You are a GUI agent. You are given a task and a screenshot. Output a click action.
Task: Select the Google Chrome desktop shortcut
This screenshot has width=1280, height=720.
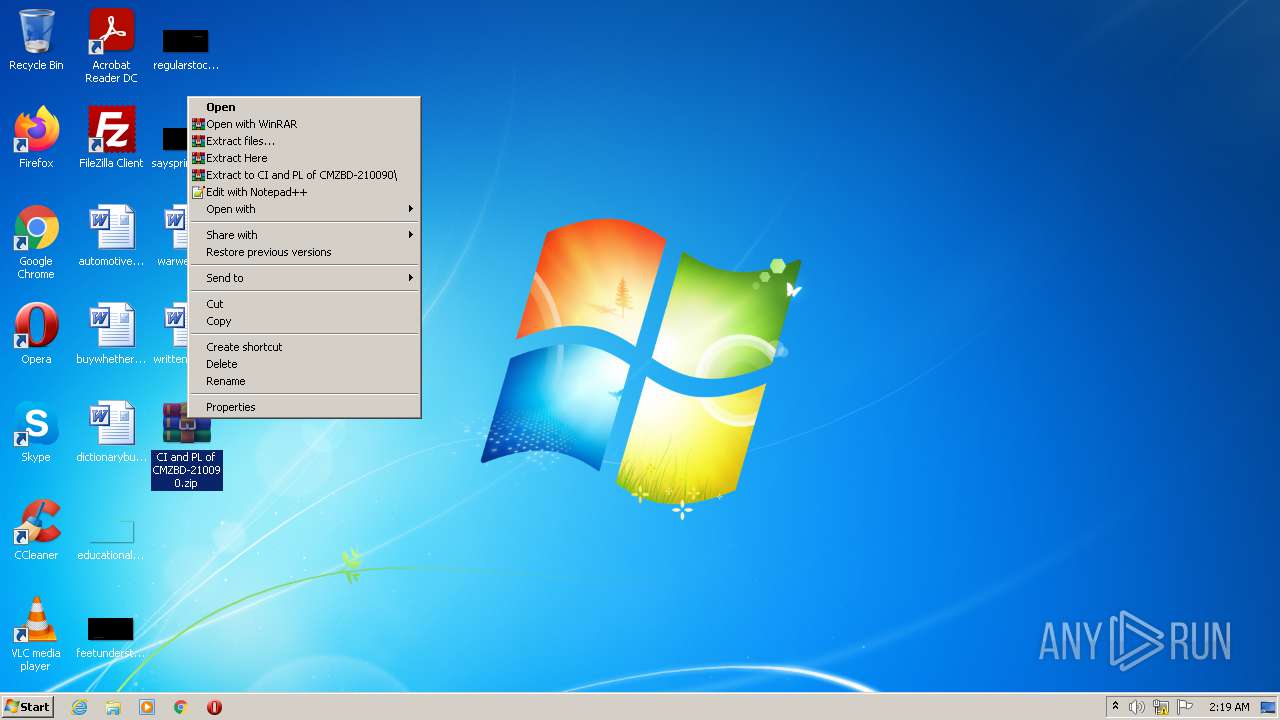click(36, 242)
